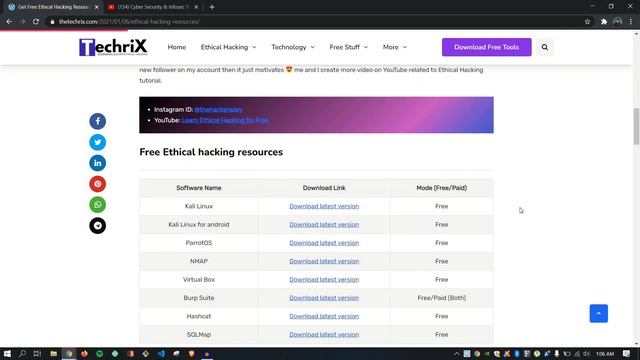This screenshot has height=360, width=640.
Task: Share the page via Telegram
Action: coord(98,225)
